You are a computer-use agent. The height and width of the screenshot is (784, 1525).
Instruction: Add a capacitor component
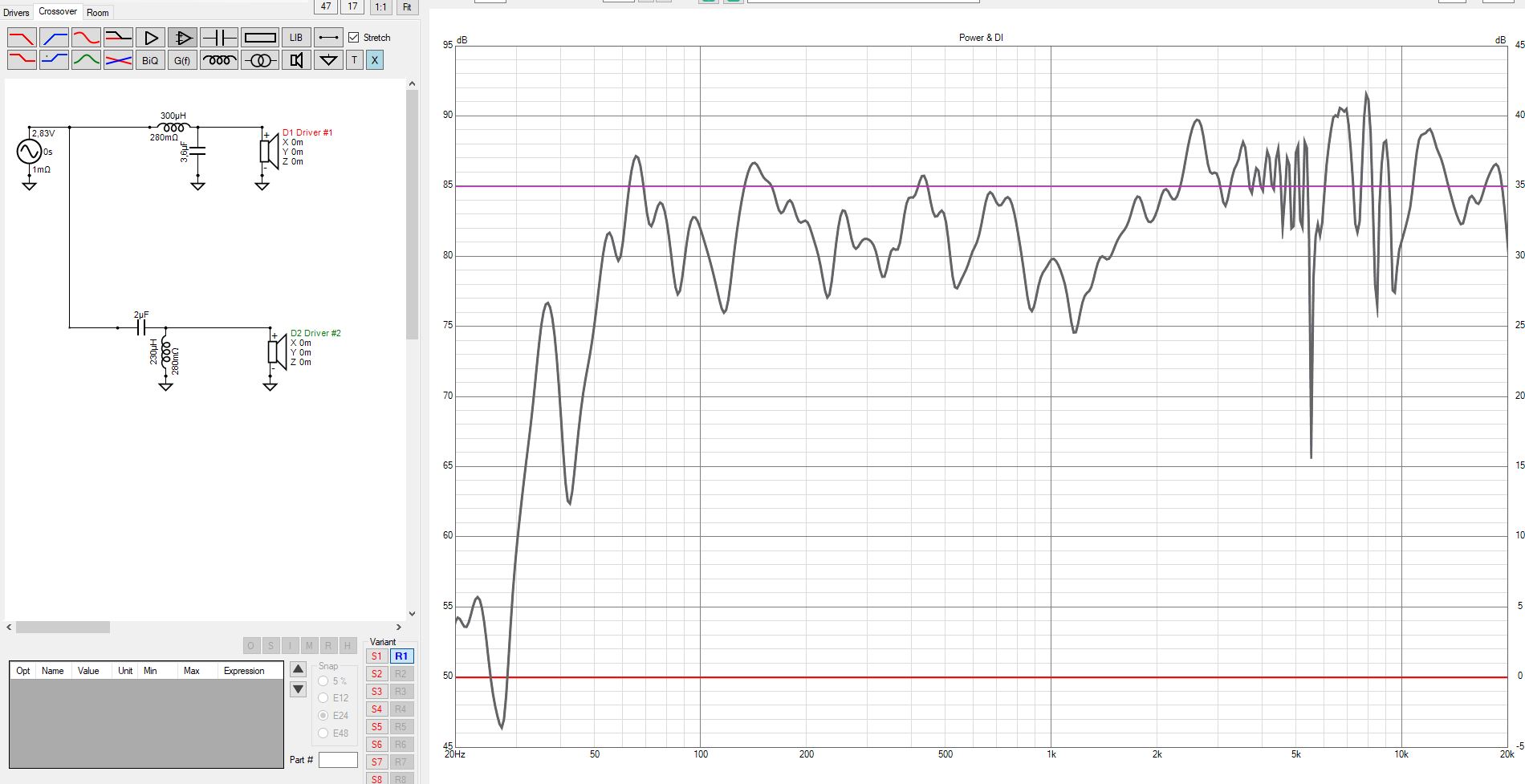click(x=219, y=38)
